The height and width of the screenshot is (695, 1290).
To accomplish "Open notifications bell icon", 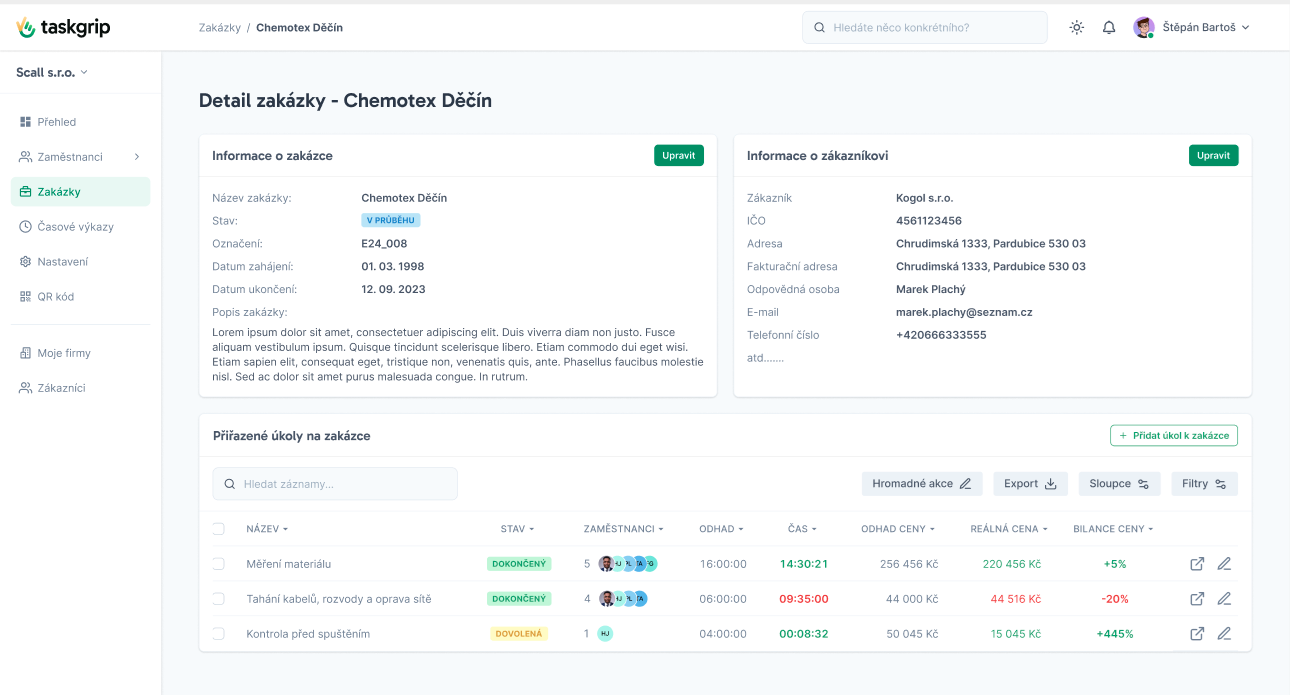I will pos(1109,28).
